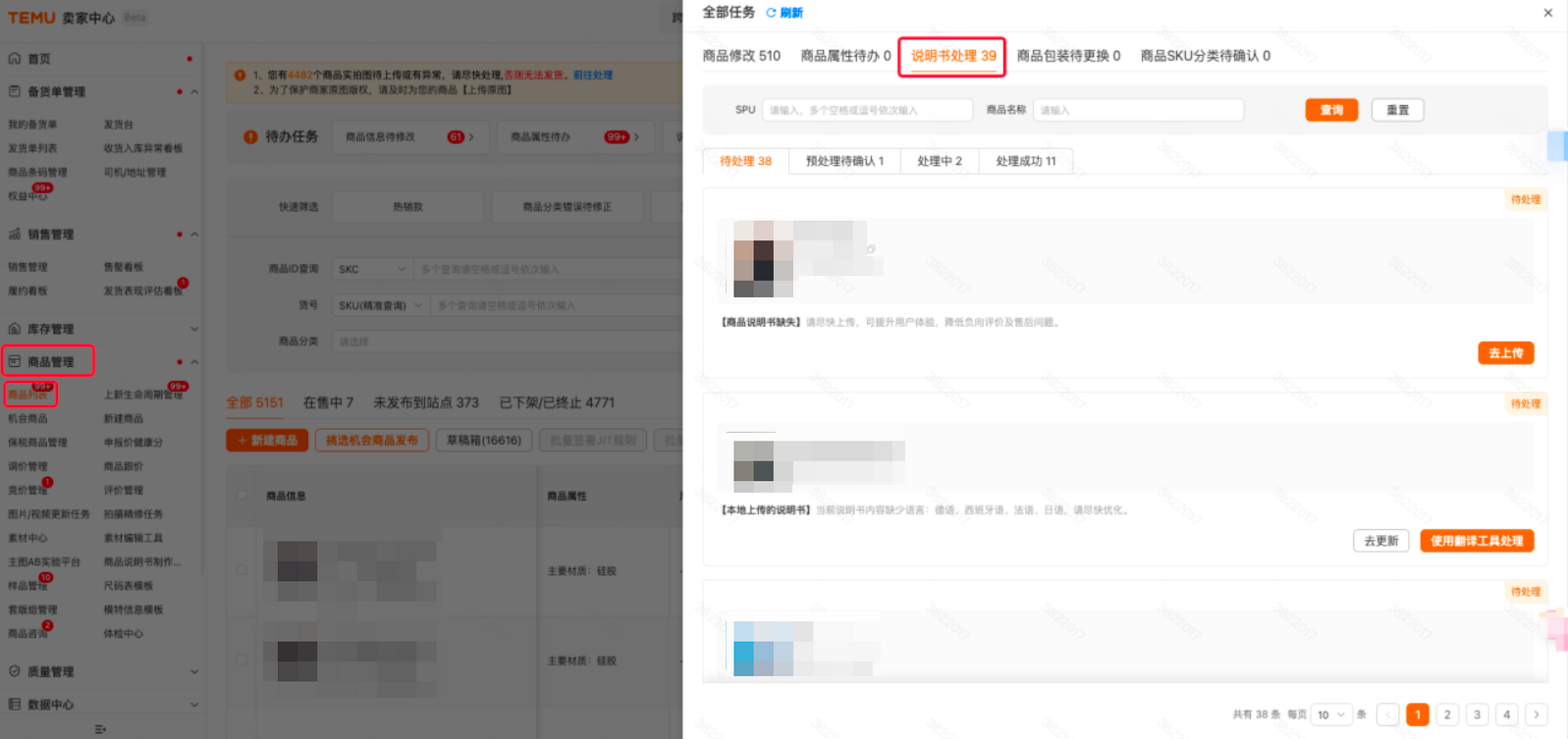This screenshot has width=1568, height=739.
Task: Click the copy icon beside first product
Action: [871, 249]
